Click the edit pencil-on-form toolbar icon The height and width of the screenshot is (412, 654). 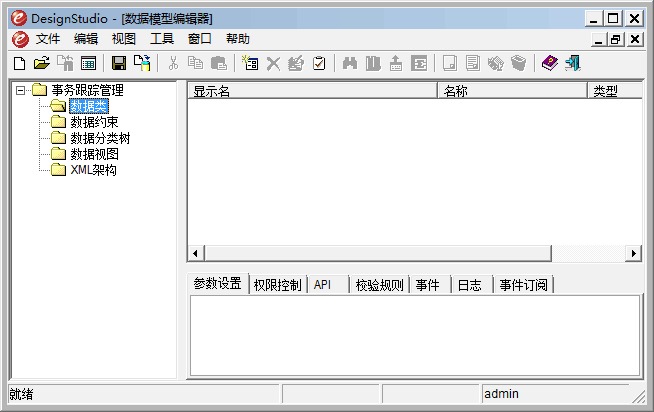296,63
